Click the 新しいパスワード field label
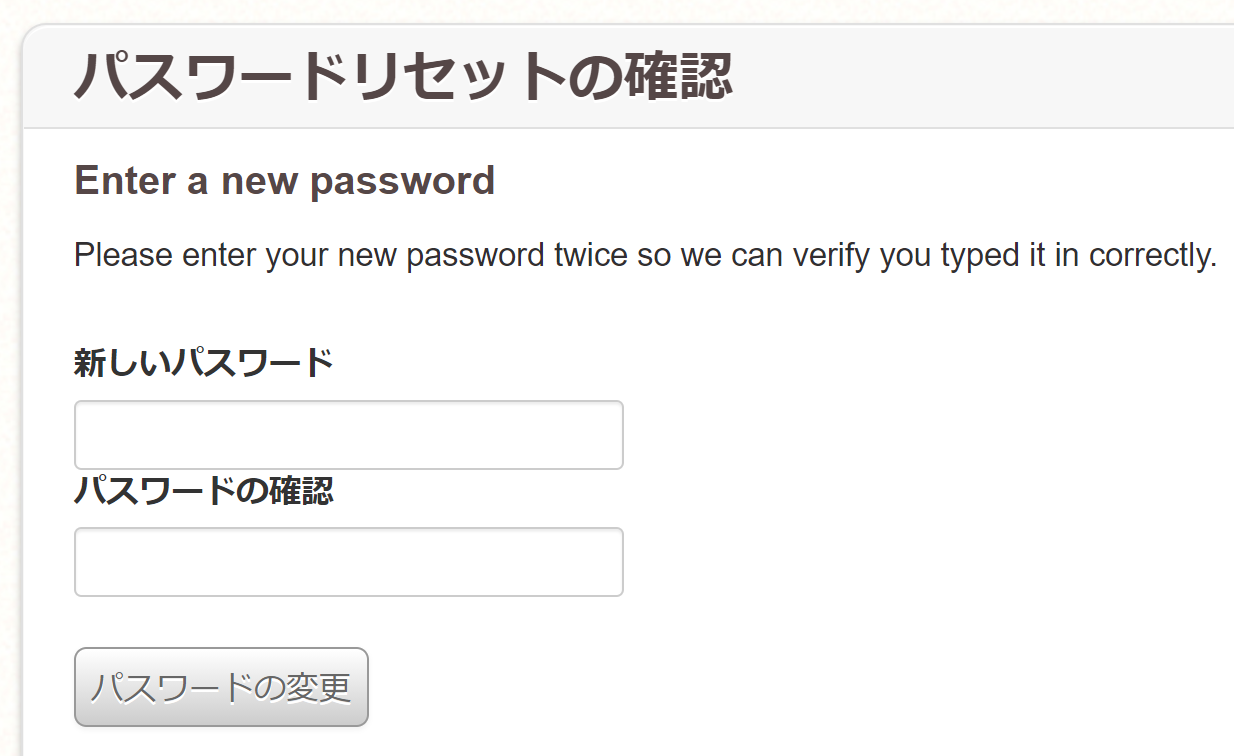 click(203, 363)
